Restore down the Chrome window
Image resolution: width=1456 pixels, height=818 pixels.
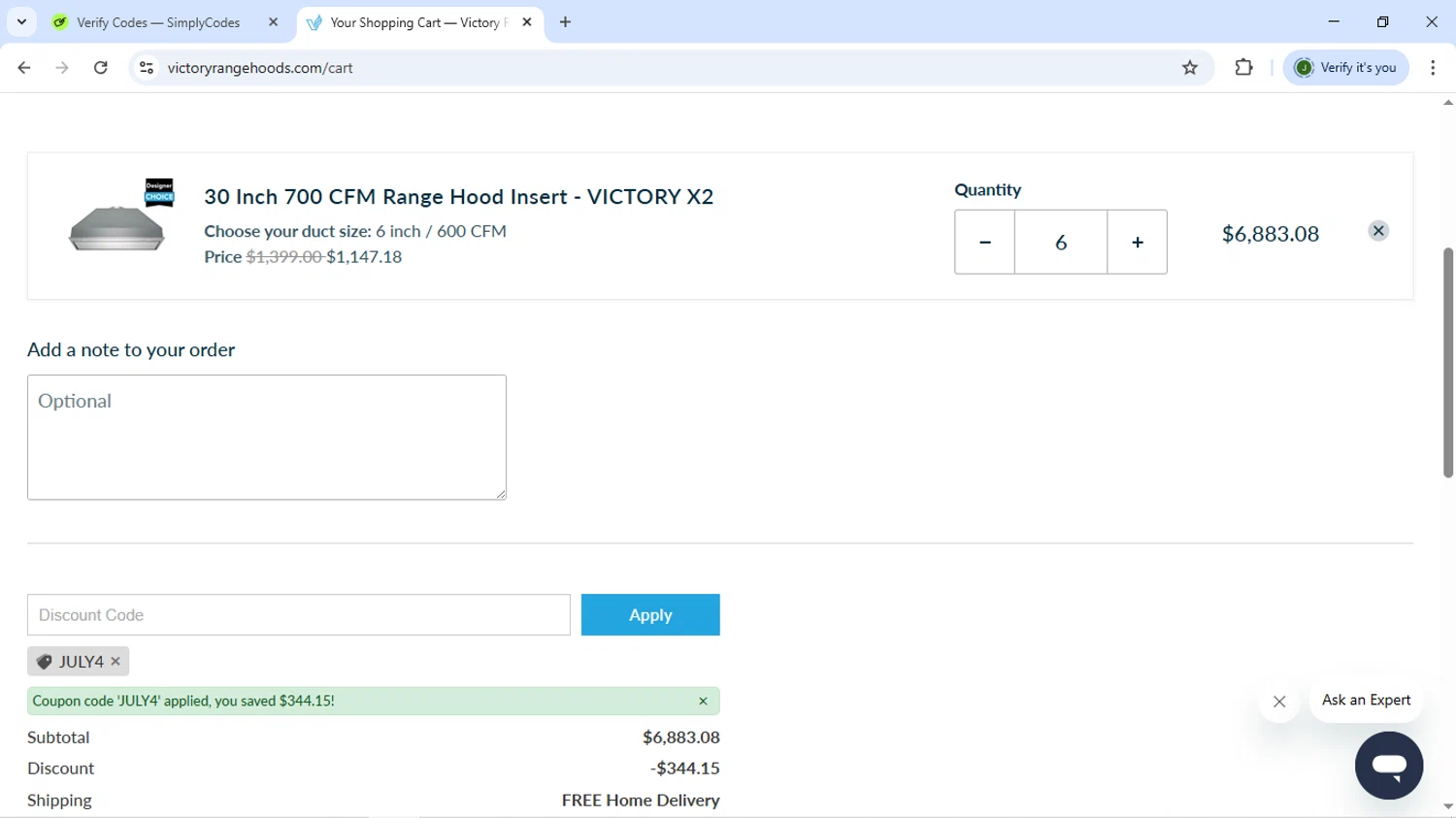[x=1383, y=21]
